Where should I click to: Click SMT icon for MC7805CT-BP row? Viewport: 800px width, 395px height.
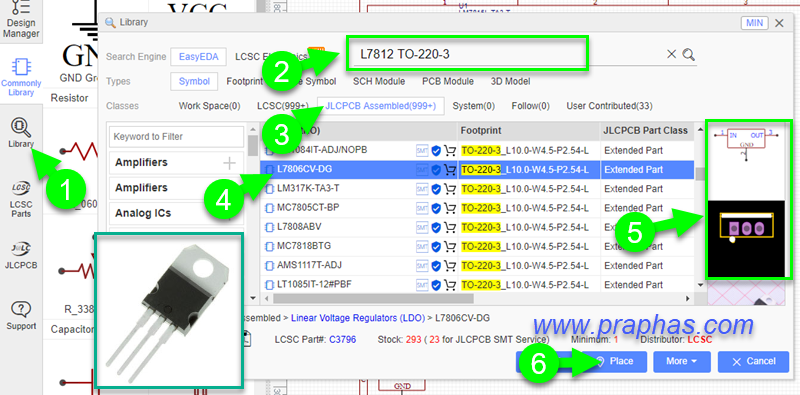click(x=422, y=208)
